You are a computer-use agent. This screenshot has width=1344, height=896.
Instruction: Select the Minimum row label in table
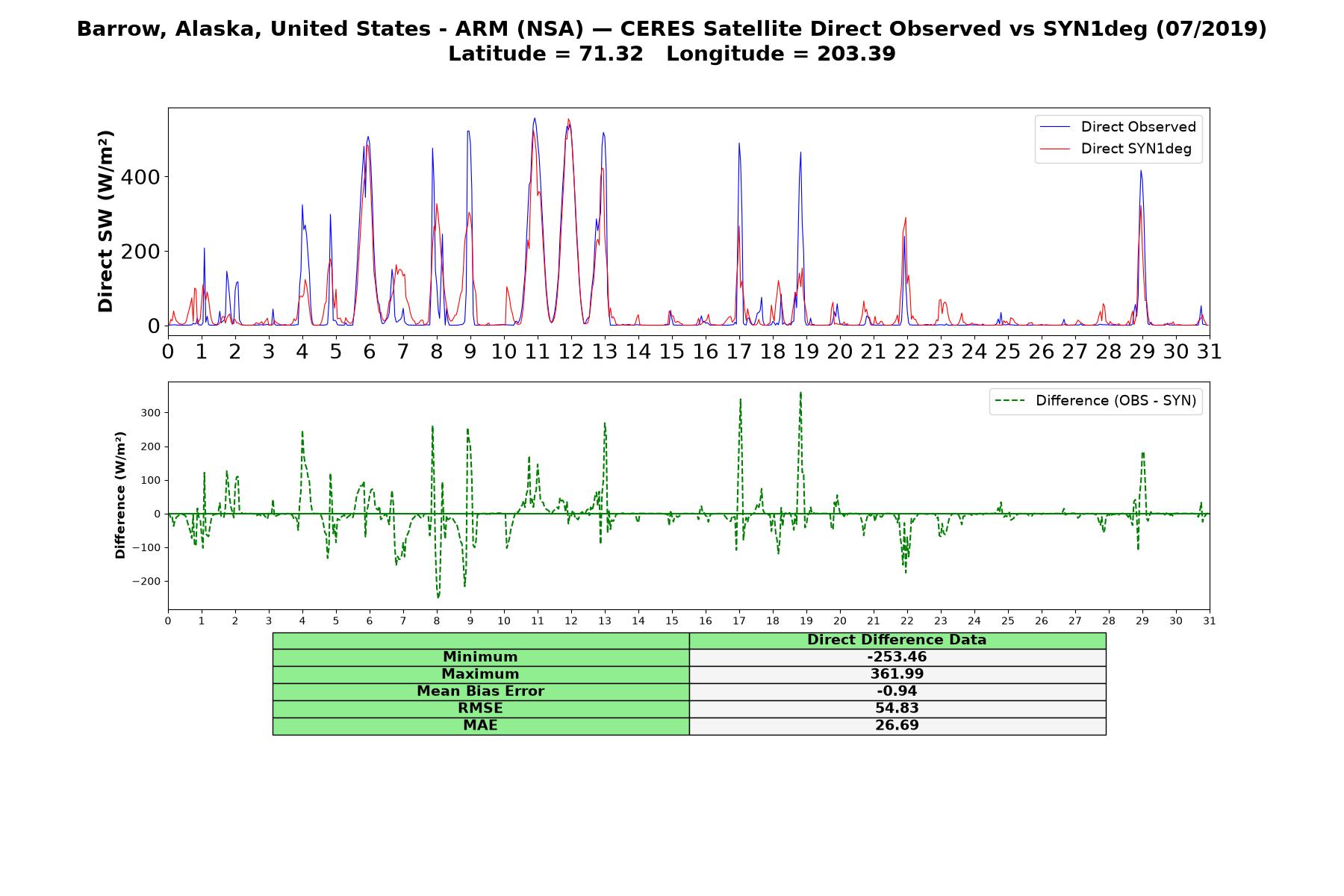pyautogui.click(x=480, y=657)
